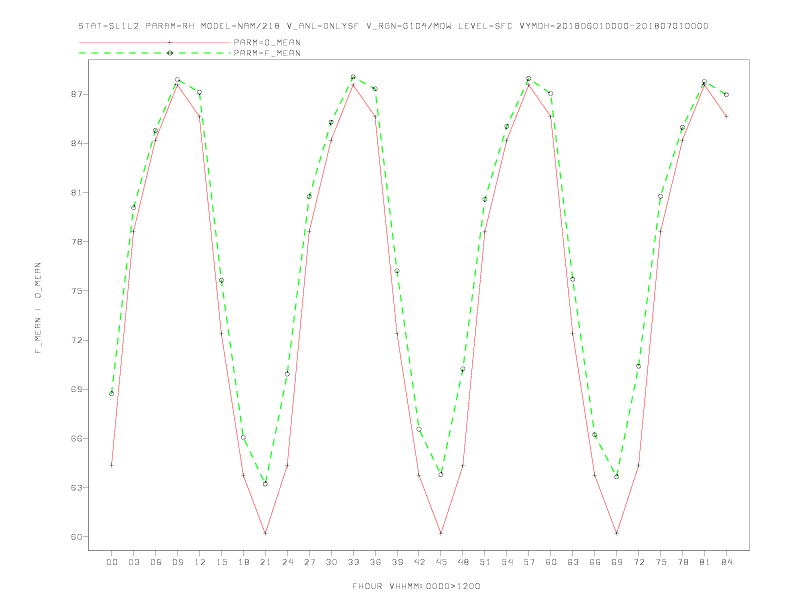792x612 pixels.
Task: Select the PARM=O_MEAN legend label
Action: 267,42
